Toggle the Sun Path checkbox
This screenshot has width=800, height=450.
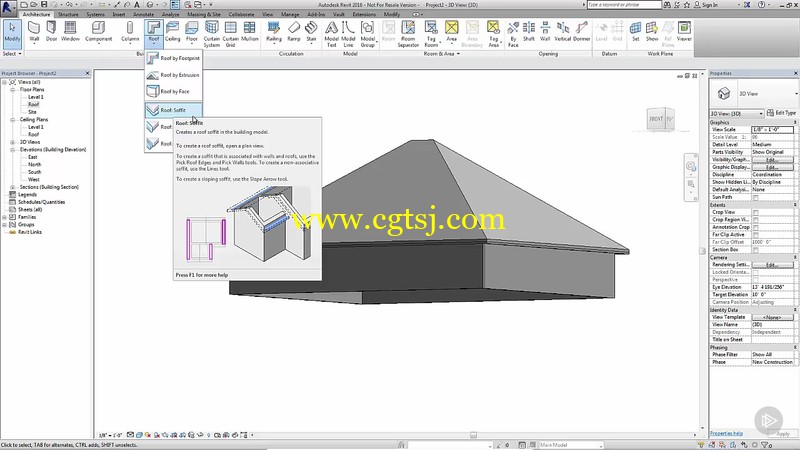tap(756, 197)
